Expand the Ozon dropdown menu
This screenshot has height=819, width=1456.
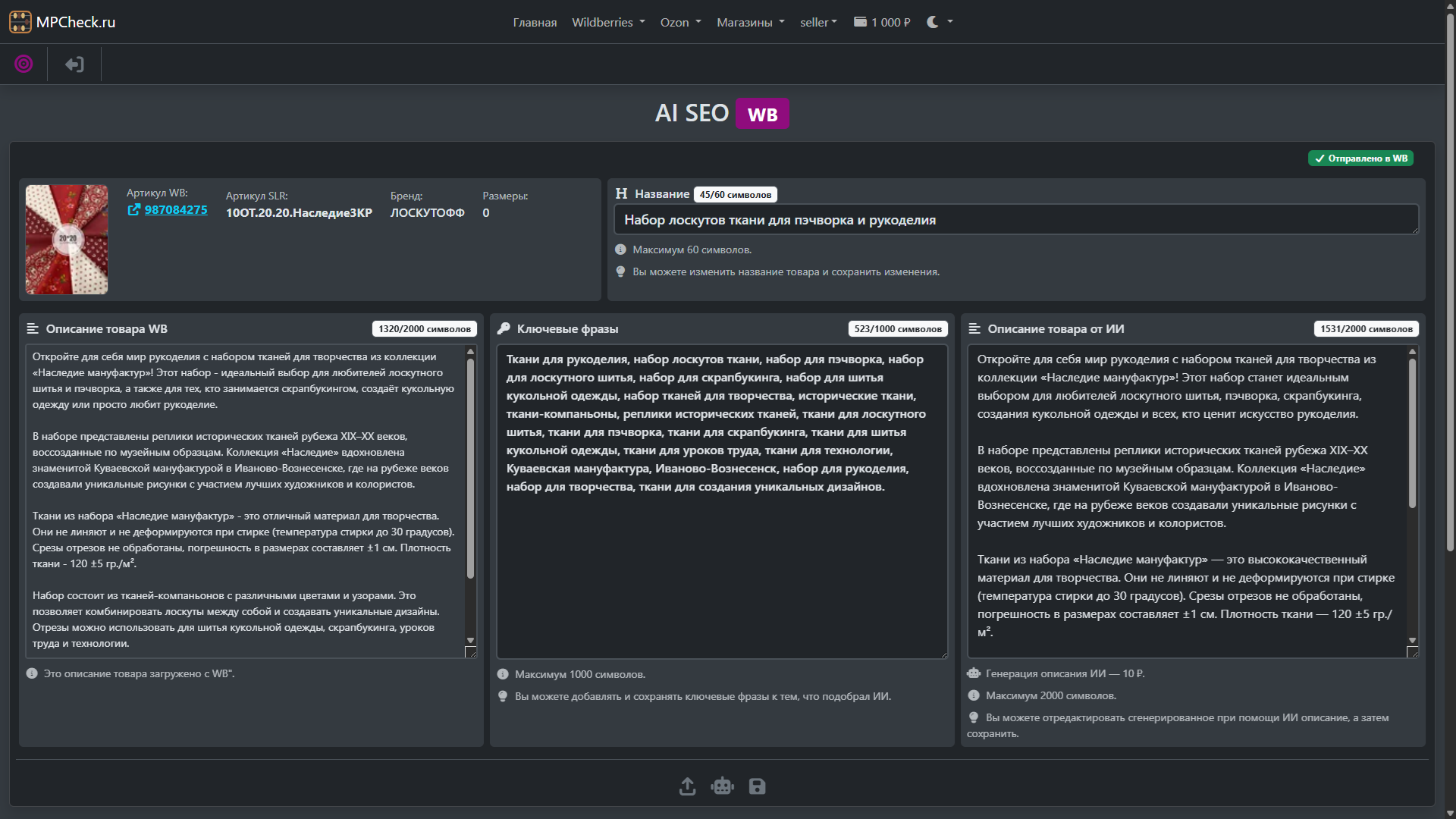(680, 22)
